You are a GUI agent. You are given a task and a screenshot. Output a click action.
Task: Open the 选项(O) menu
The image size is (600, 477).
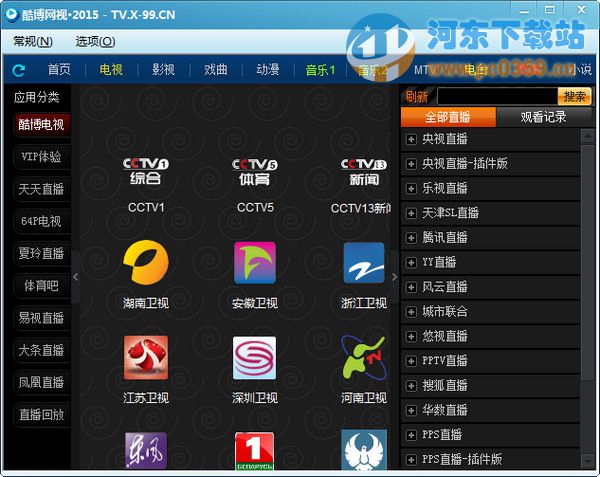pyautogui.click(x=95, y=41)
